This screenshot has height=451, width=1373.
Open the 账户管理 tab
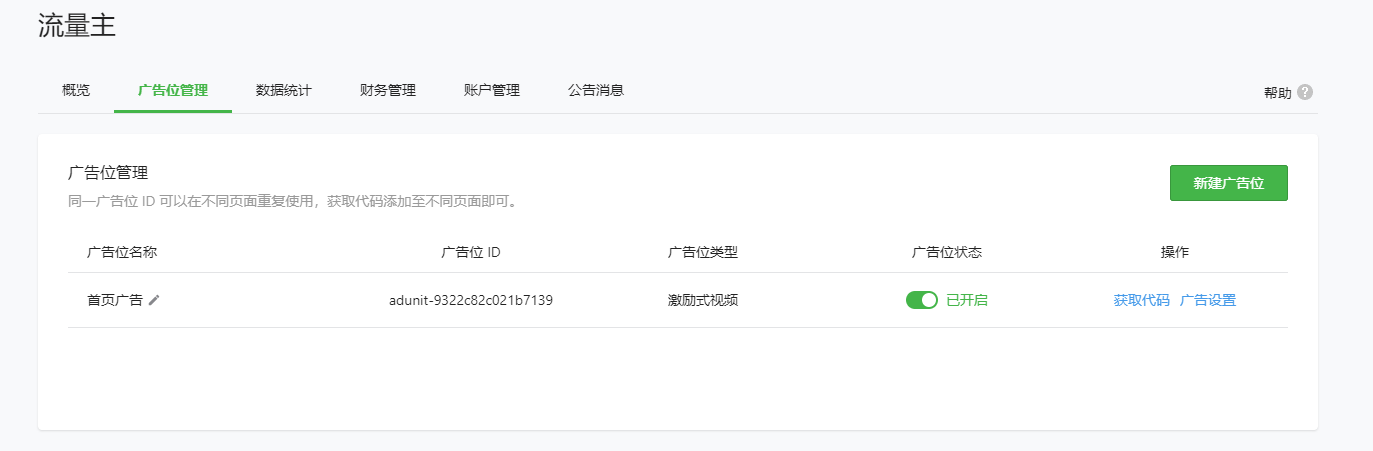point(492,91)
